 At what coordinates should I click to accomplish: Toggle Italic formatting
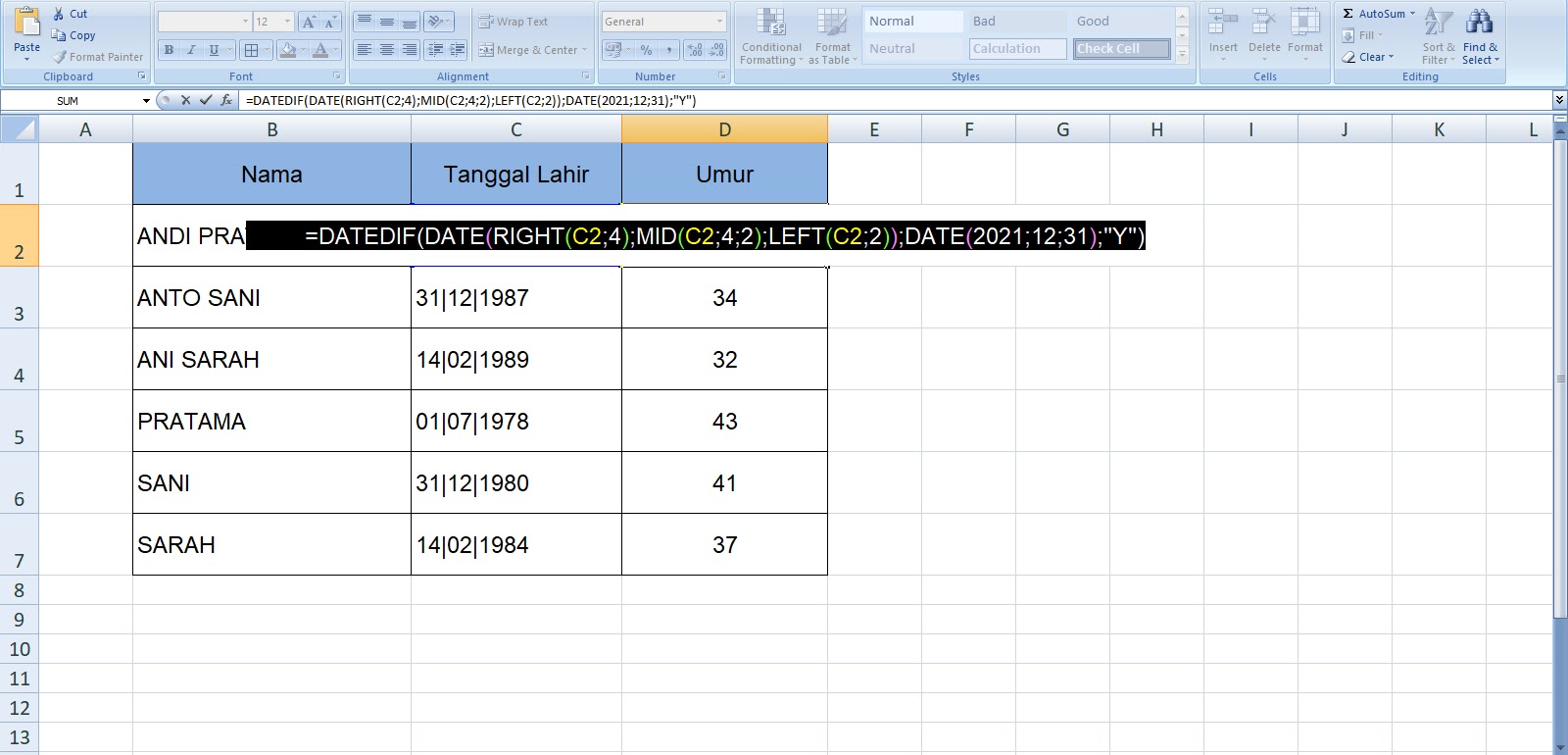pyautogui.click(x=191, y=50)
